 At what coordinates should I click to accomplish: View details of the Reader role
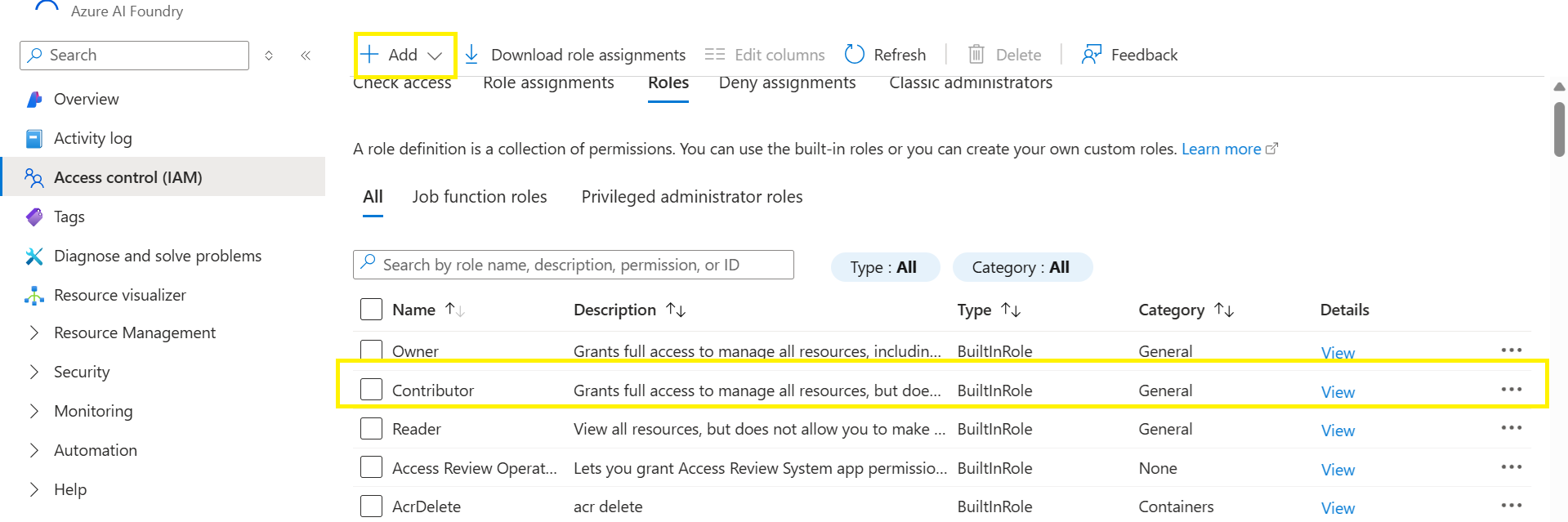click(1338, 431)
